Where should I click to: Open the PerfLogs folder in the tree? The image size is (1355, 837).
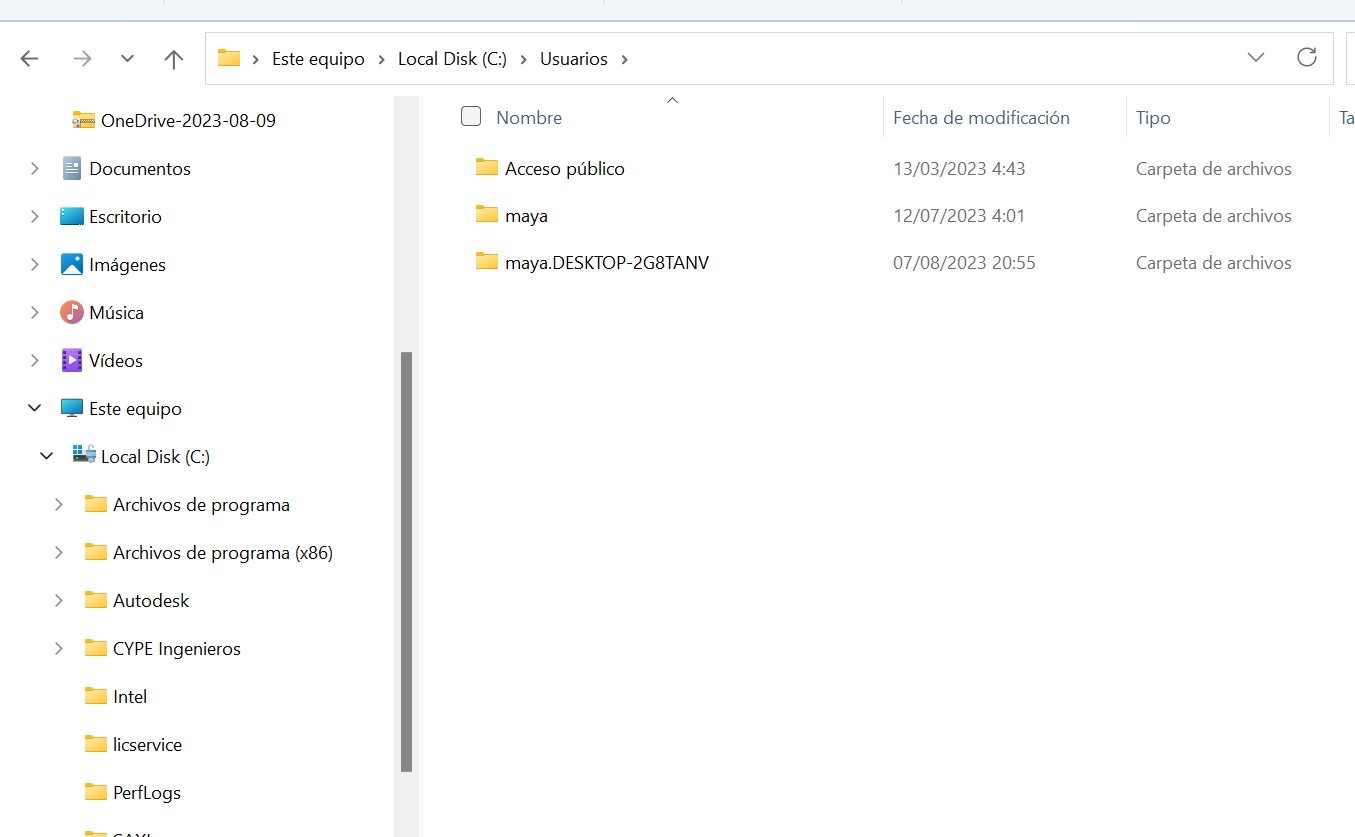point(147,793)
